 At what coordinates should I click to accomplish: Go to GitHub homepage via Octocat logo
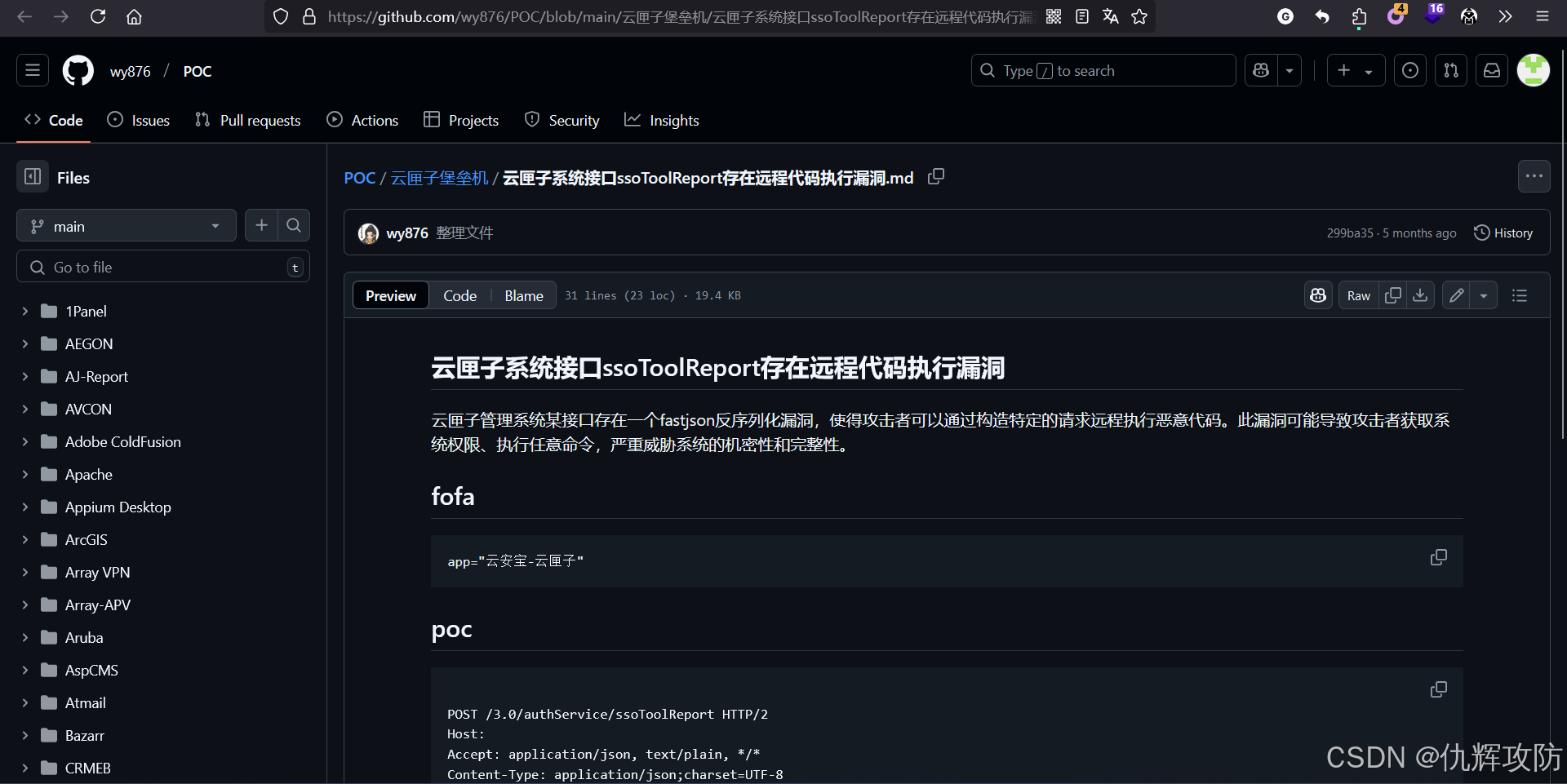click(78, 71)
